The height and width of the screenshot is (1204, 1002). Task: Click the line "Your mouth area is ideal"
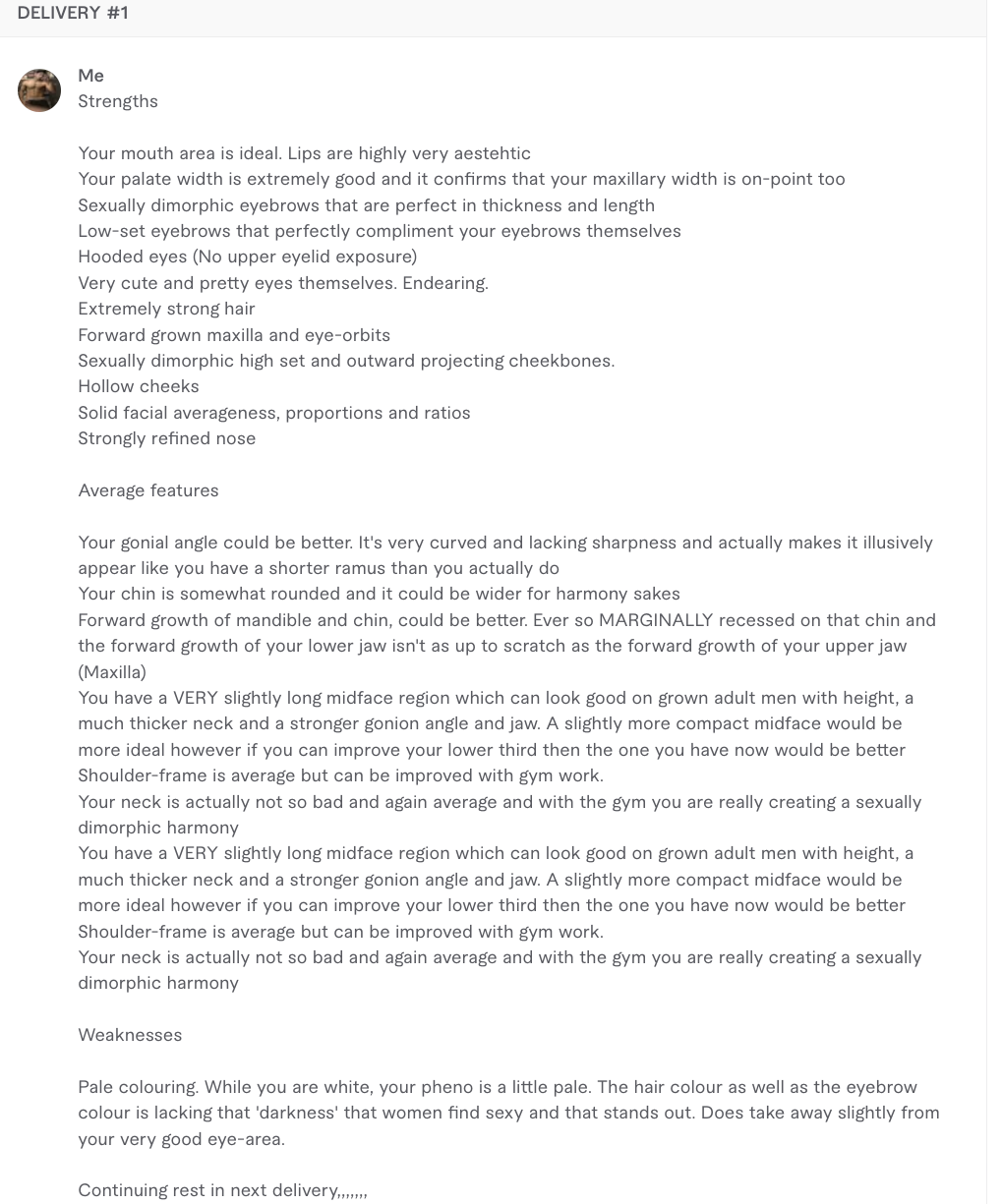tap(181, 153)
